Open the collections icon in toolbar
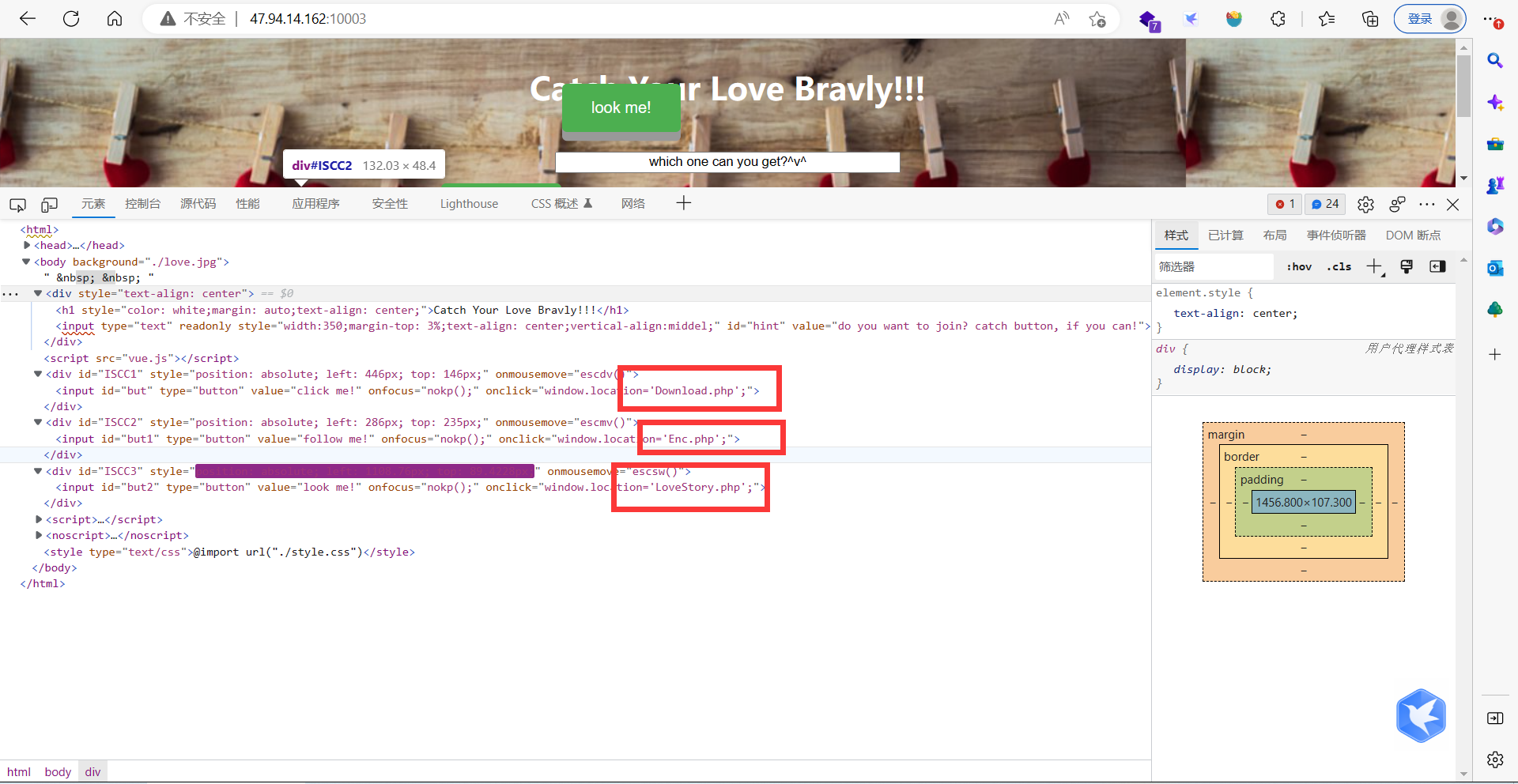This screenshot has width=1518, height=784. tap(1370, 19)
